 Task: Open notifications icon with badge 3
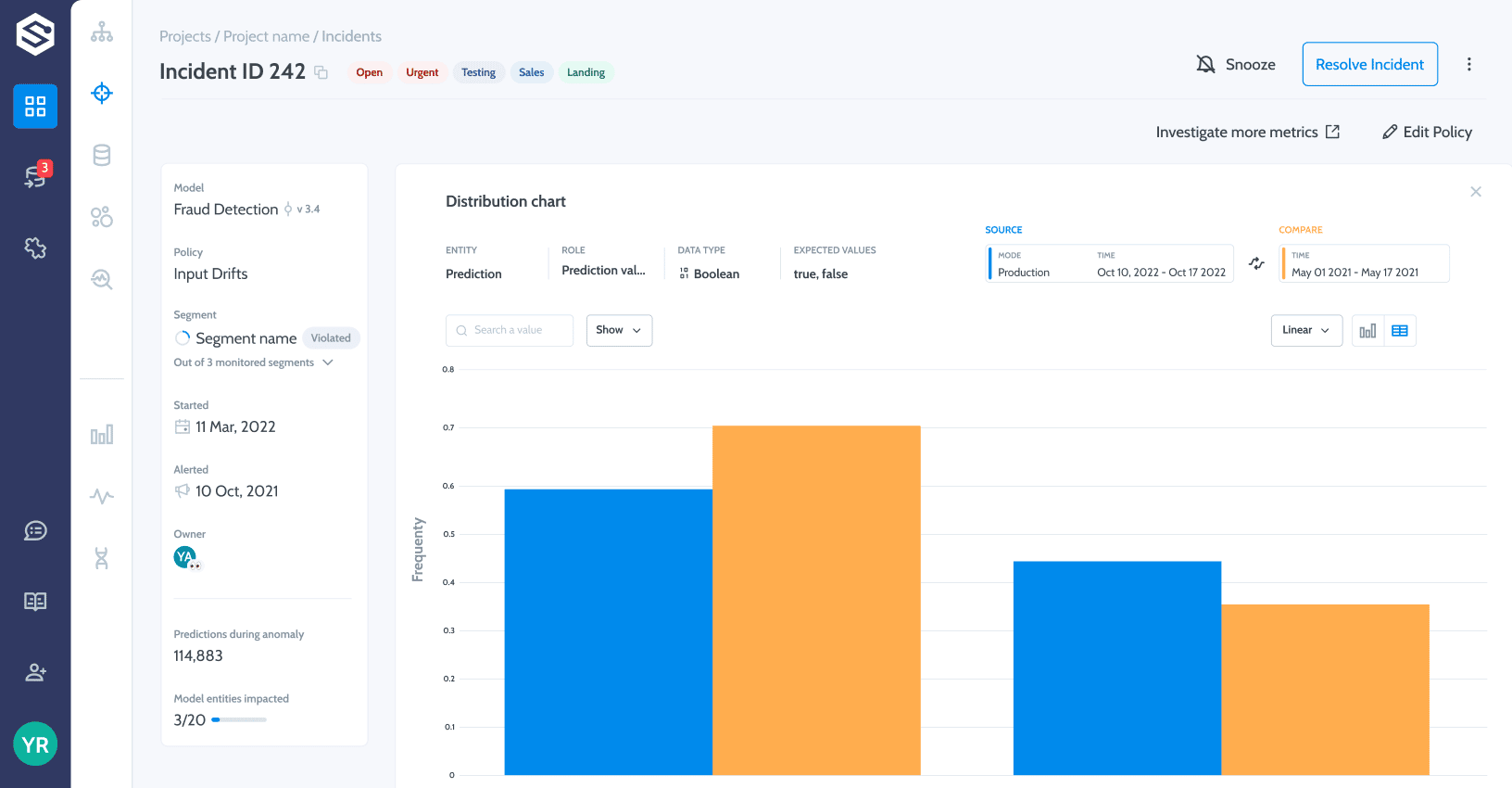pos(35,176)
